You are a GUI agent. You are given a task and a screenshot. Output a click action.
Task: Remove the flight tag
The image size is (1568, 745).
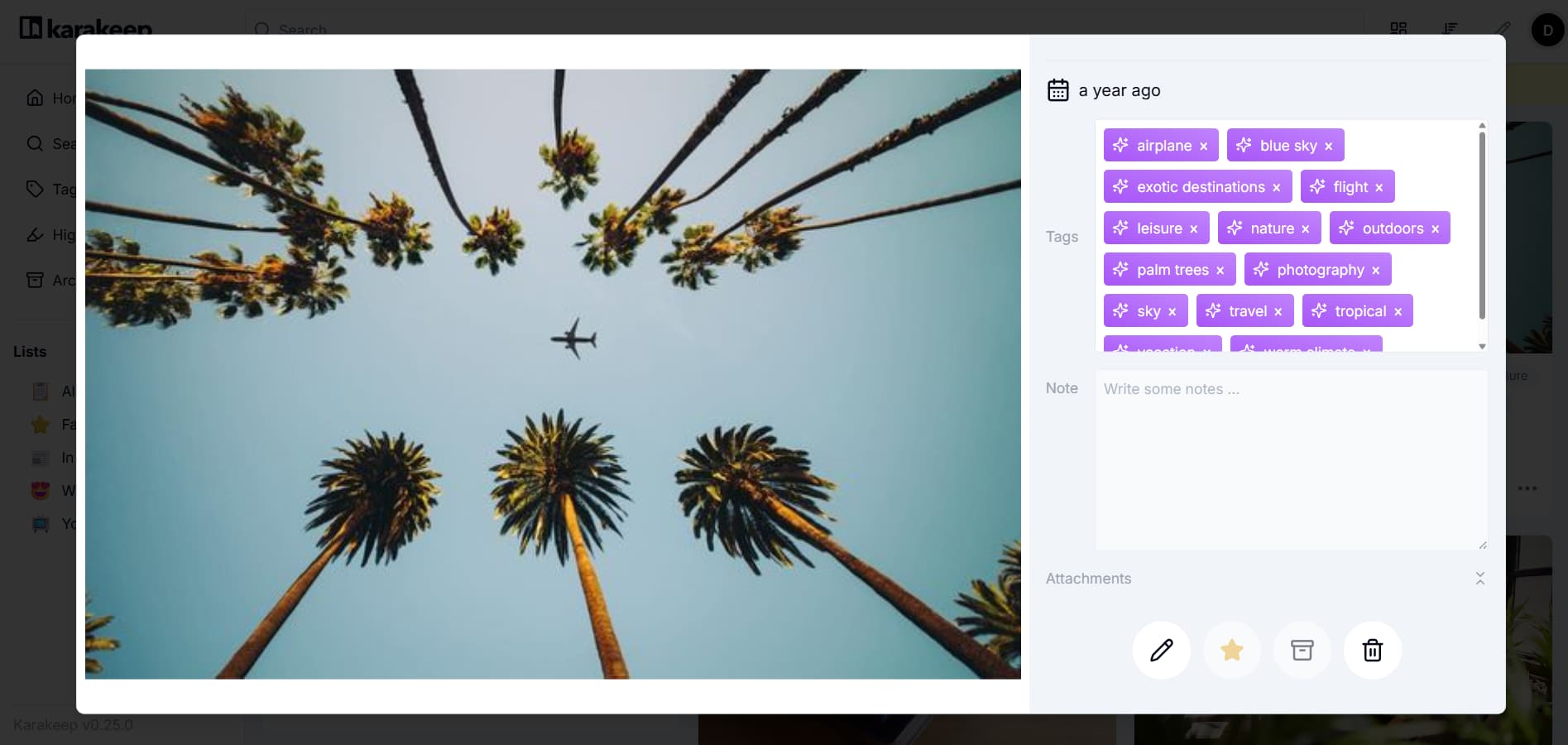[x=1379, y=187]
